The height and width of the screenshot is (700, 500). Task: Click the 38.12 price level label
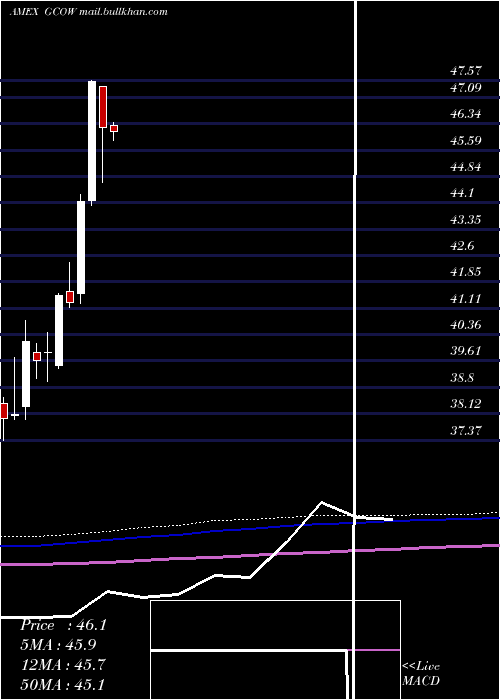[466, 404]
